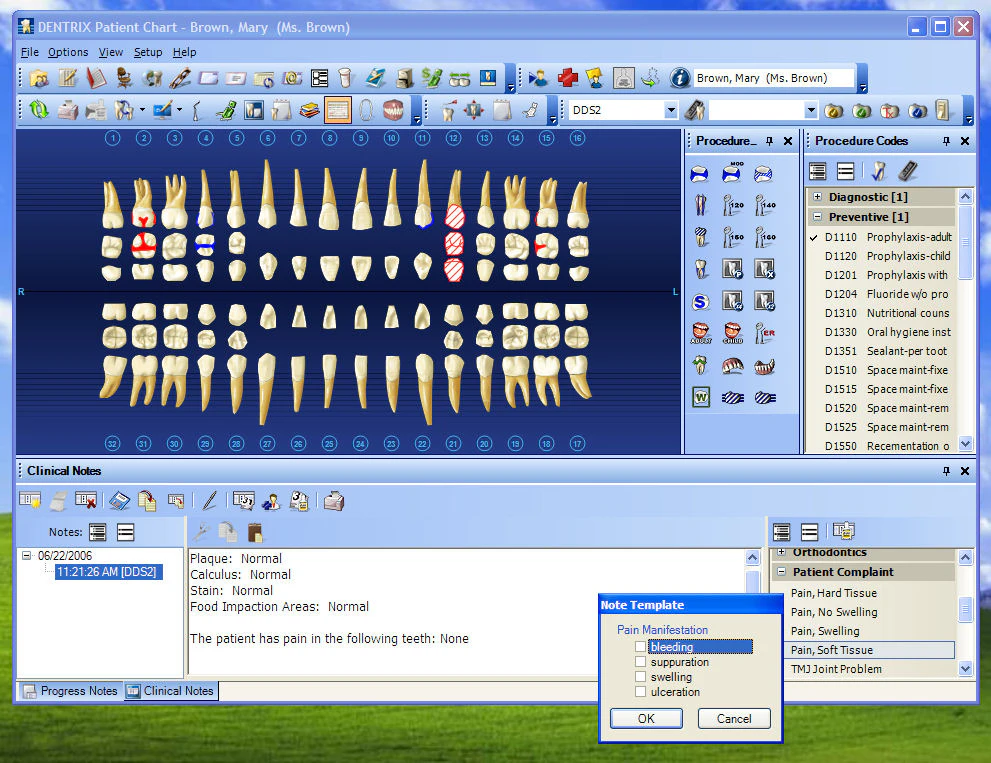Click the tooth-with-checkmark icon in Procedure Codes panel
This screenshot has height=763, width=991.
click(x=877, y=171)
